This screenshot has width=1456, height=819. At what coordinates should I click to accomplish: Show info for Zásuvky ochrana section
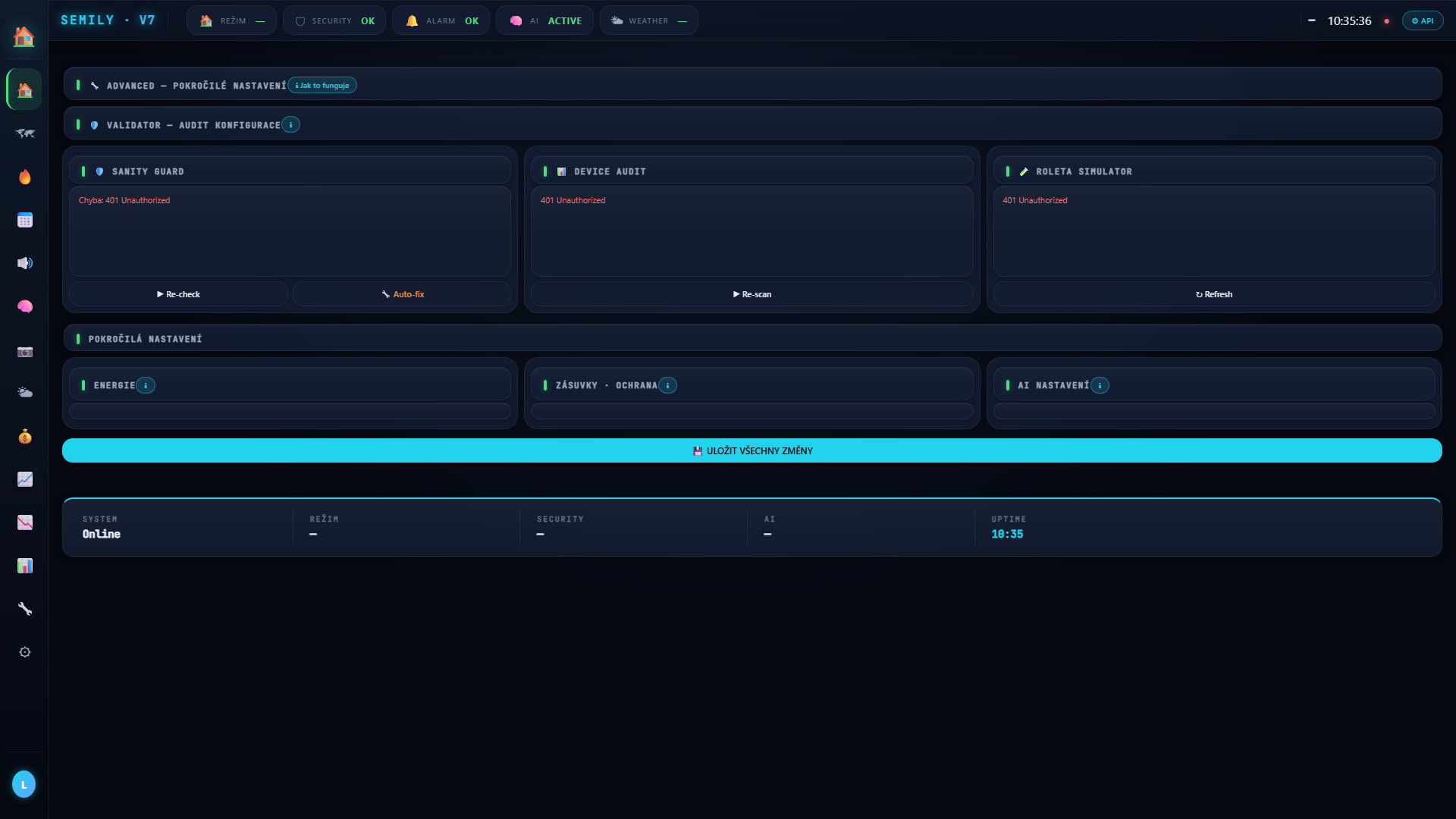(x=668, y=385)
